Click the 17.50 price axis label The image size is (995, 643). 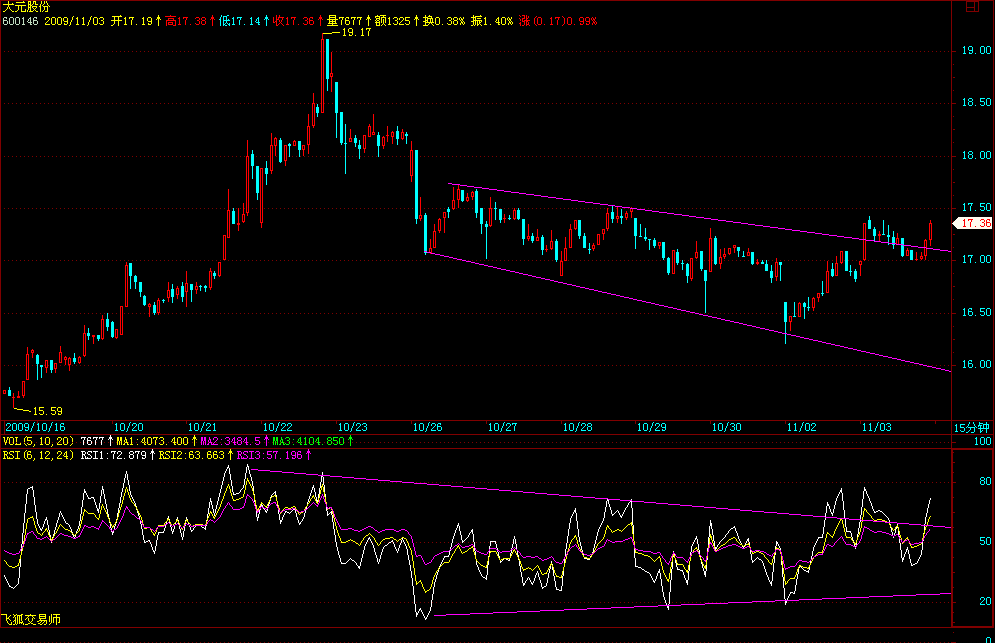pos(976,208)
